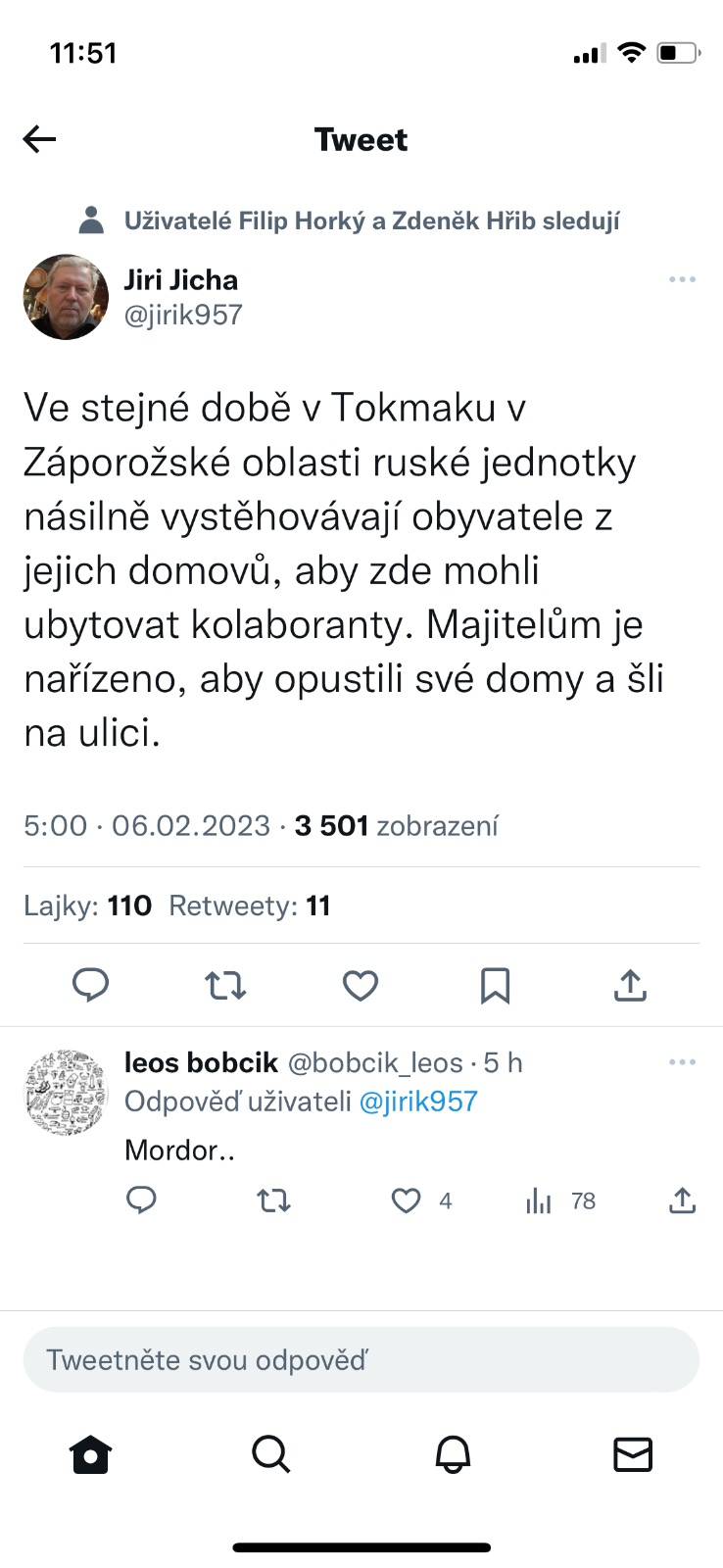Like the main tweet with heart icon
The width and height of the screenshot is (723, 1568).
361,985
